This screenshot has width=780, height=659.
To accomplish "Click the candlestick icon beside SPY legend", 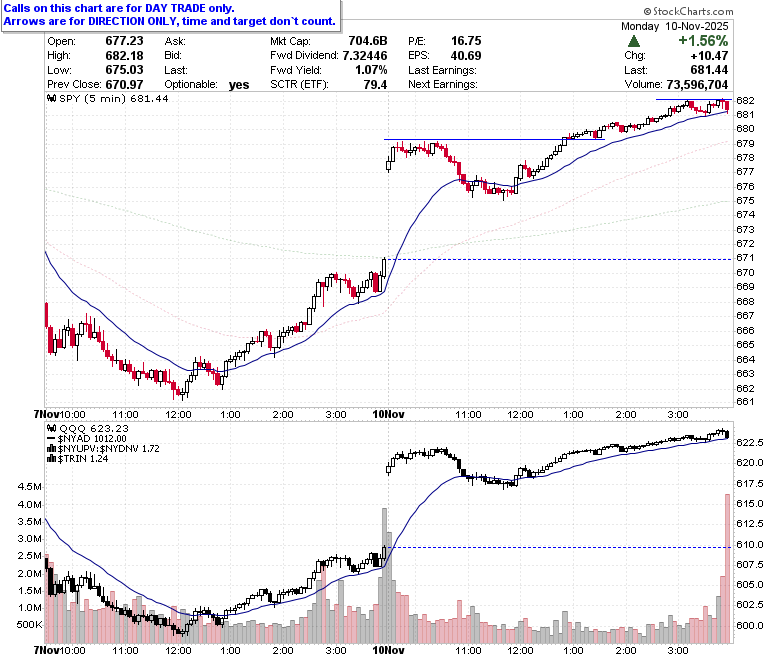I will 51,98.
